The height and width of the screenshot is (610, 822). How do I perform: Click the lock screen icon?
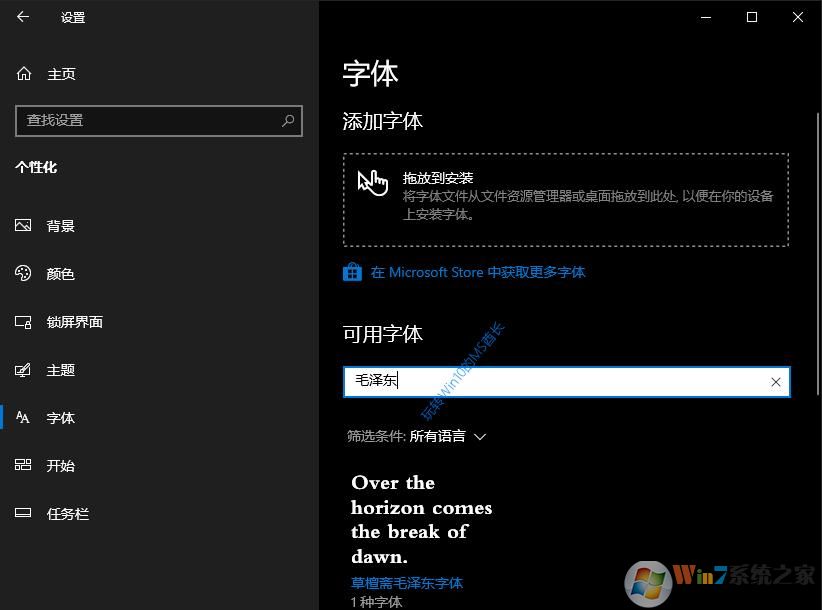point(23,321)
